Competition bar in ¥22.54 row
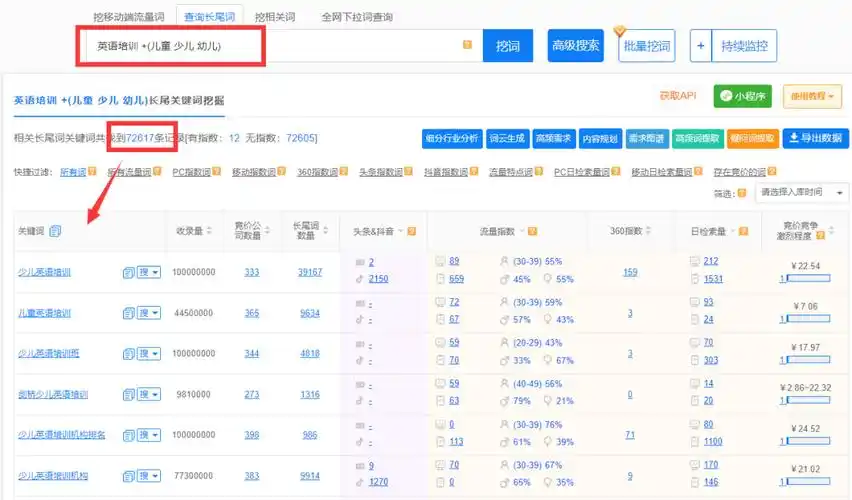 pos(809,278)
